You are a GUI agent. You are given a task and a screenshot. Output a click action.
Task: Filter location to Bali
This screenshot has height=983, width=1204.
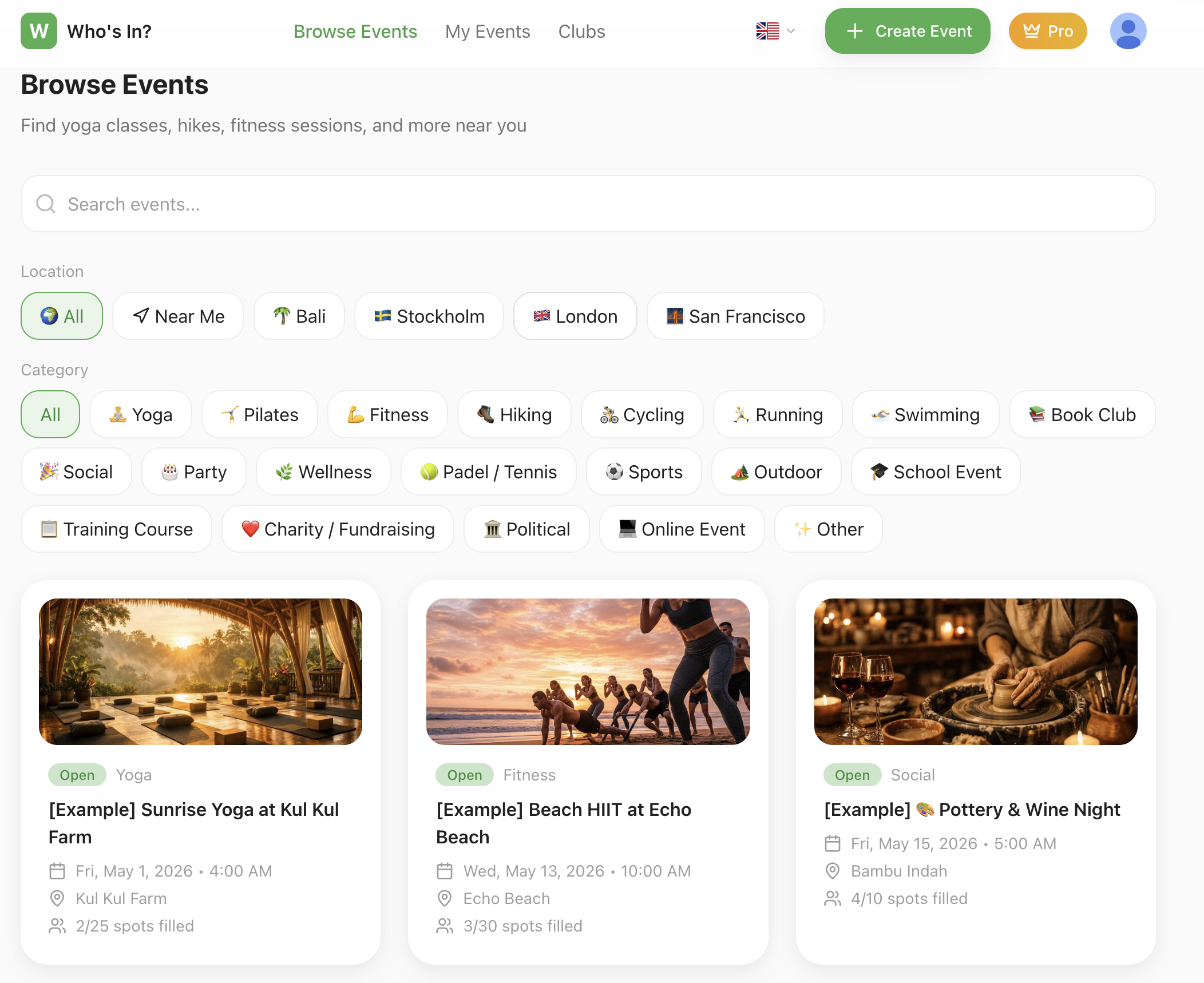[299, 316]
